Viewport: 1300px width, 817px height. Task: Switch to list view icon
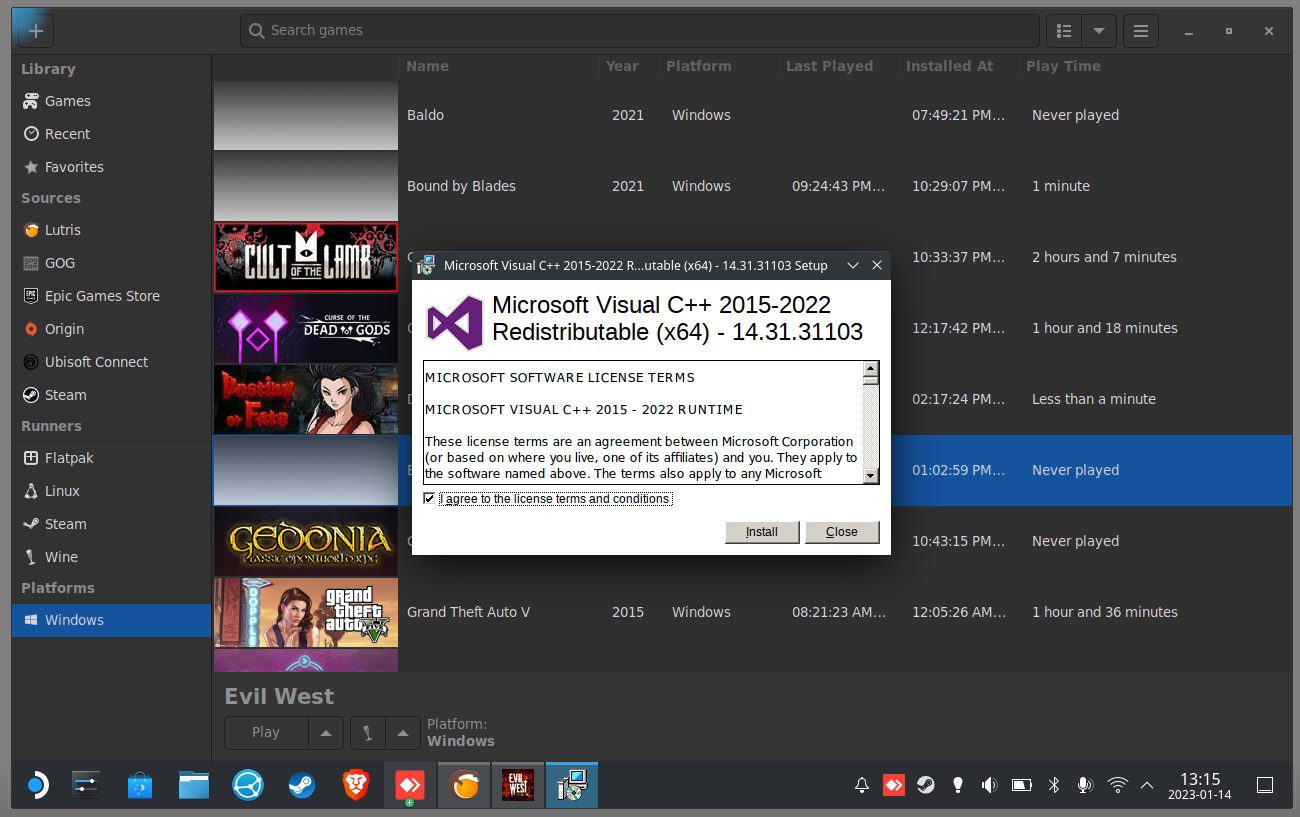[1065, 30]
